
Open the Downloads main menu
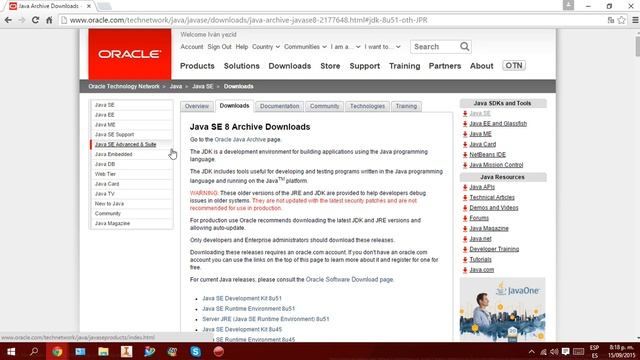[290, 66]
